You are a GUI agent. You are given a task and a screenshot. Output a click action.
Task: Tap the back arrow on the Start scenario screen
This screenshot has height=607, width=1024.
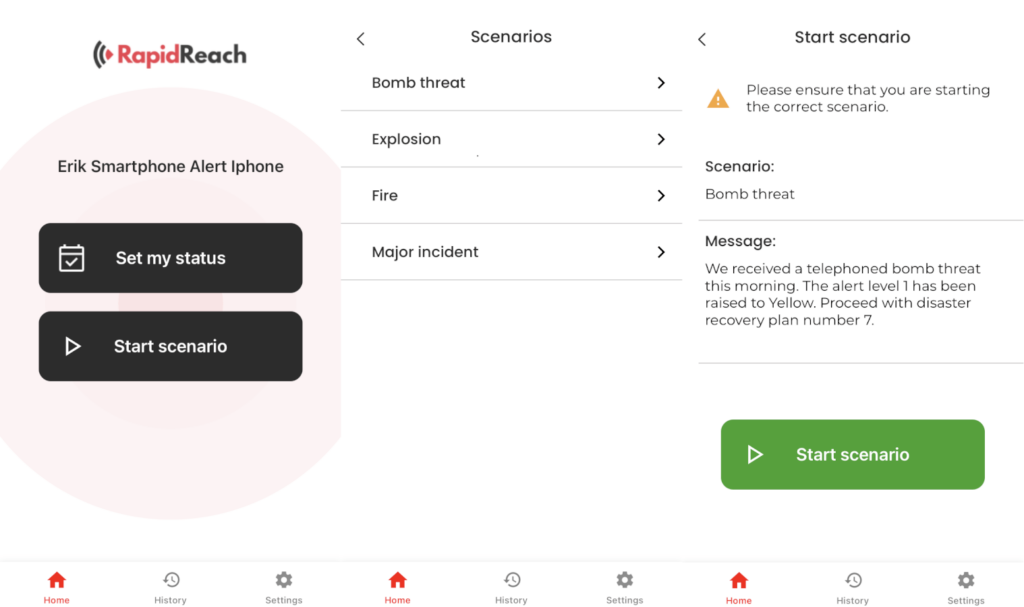[x=702, y=39]
